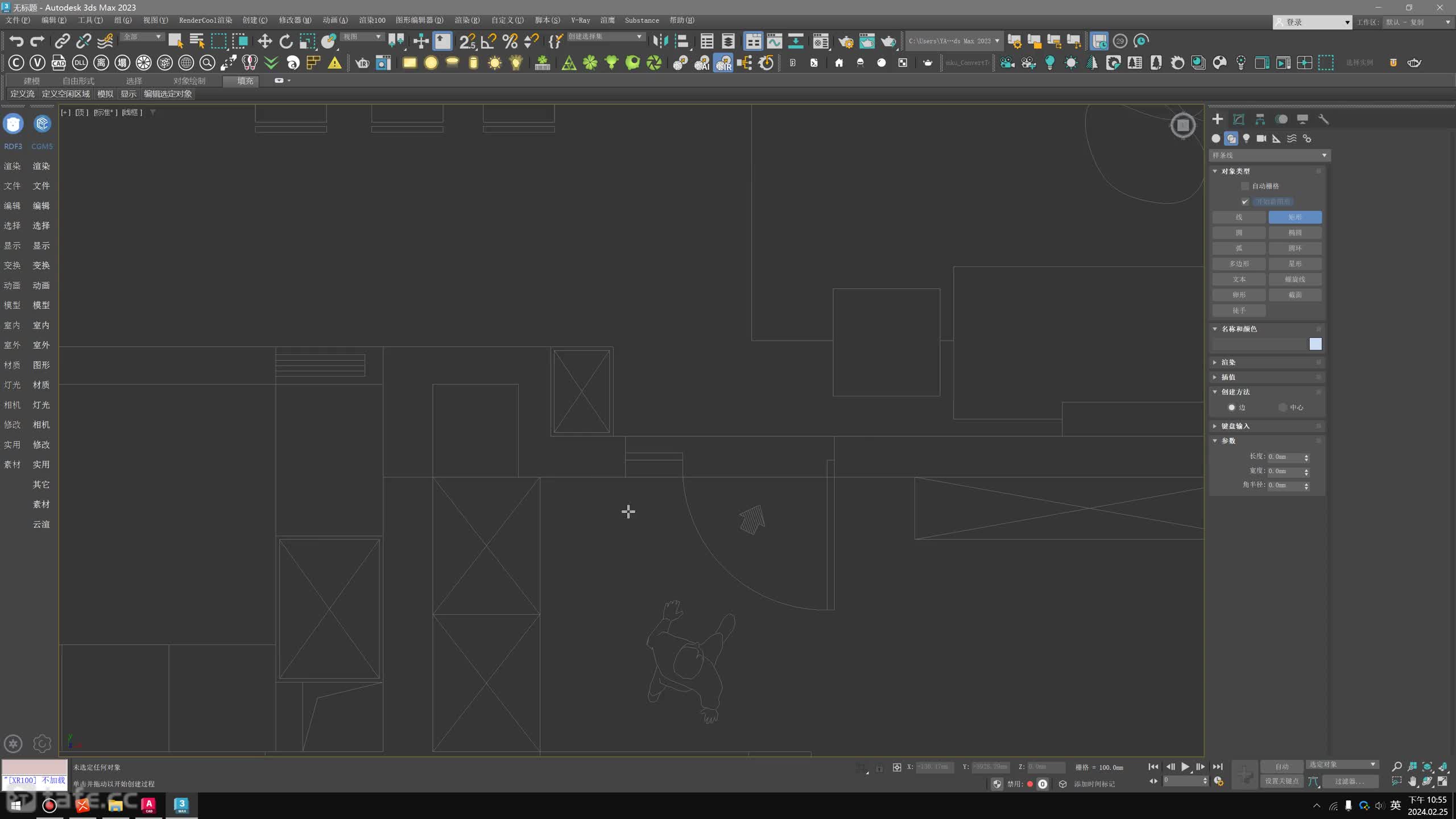Screen dimensions: 1456x819
Task: Expand the 渲染 rollout
Action: click(1268, 362)
